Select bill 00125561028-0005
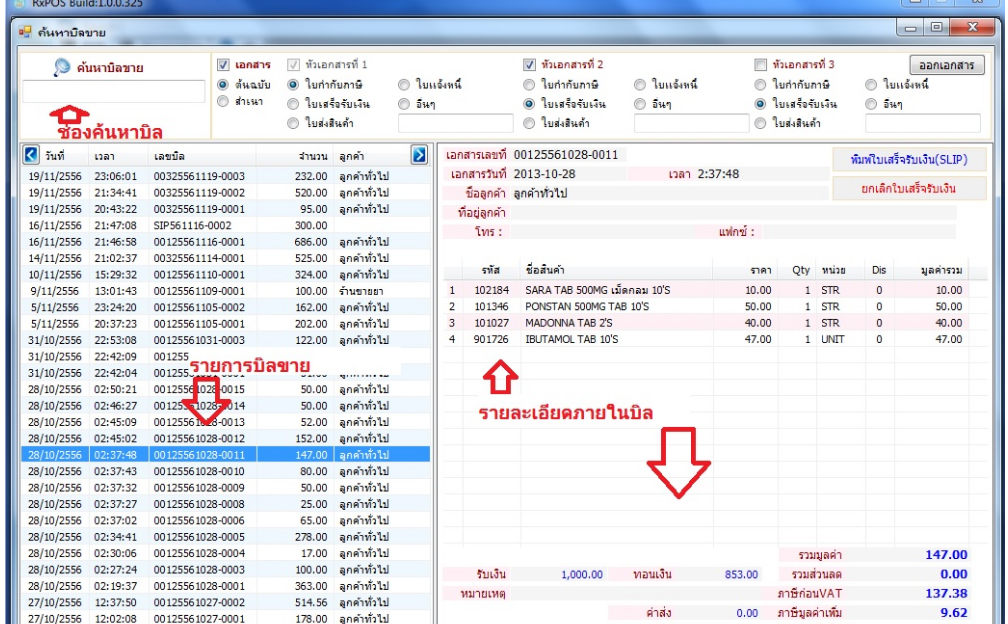 [226, 537]
